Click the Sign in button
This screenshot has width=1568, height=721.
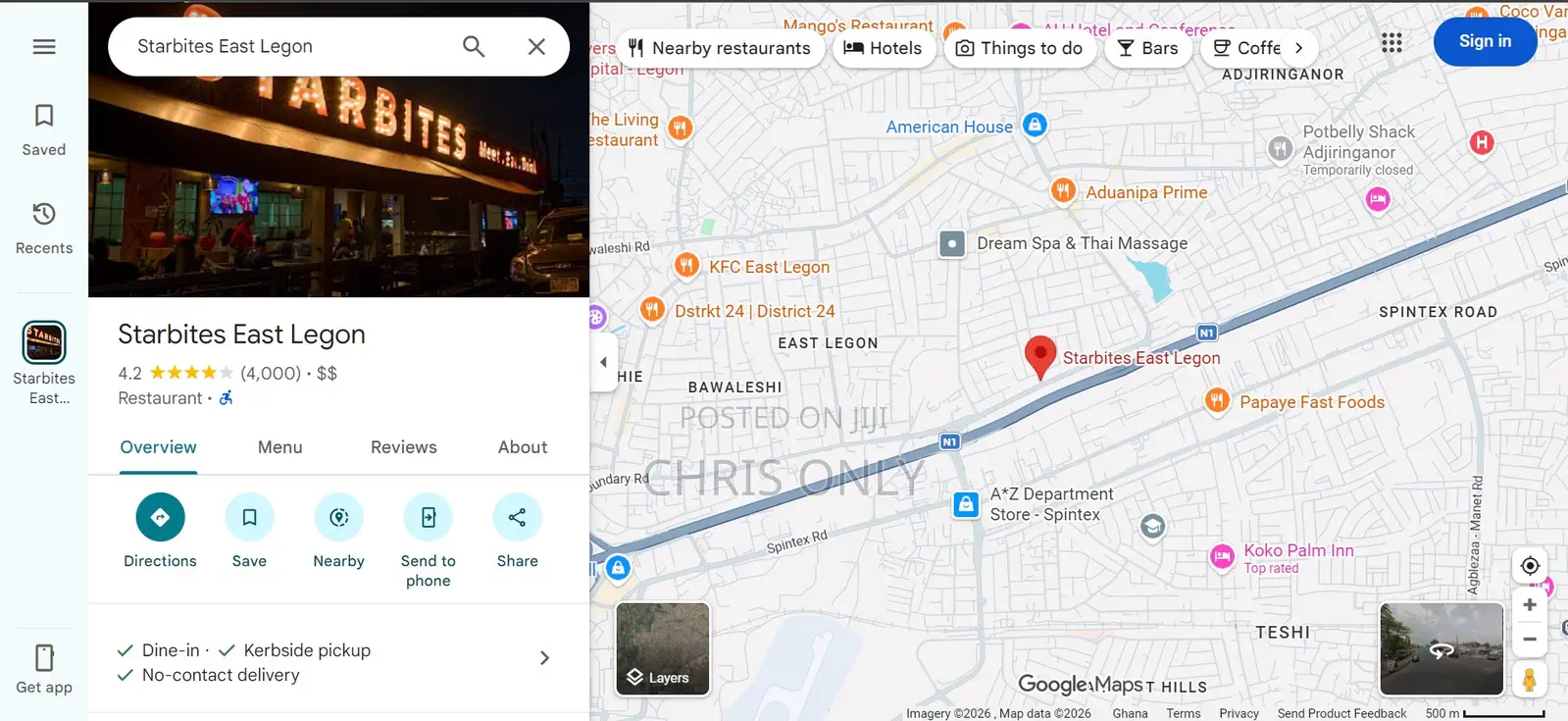click(x=1485, y=41)
